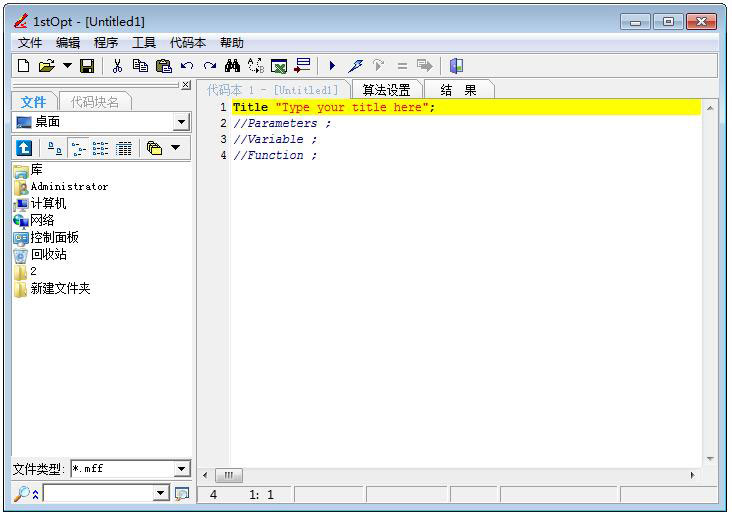
Task: Switch to the 算法设置 tab
Action: tap(387, 90)
